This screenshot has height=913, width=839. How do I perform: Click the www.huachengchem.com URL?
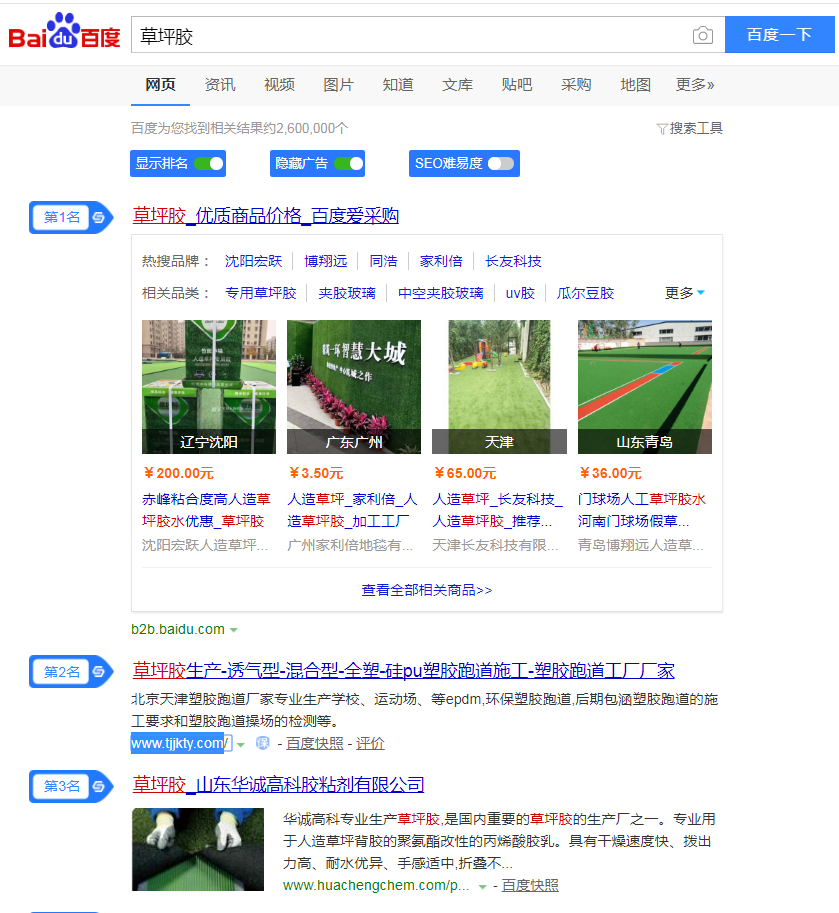(376, 886)
